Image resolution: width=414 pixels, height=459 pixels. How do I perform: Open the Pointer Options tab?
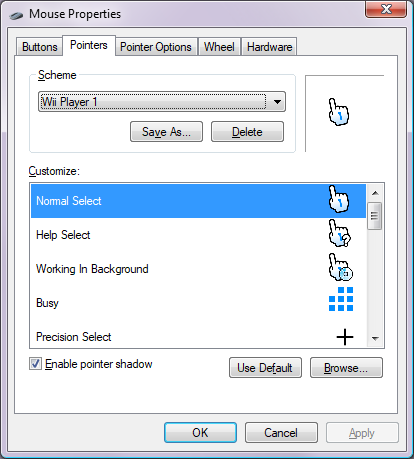[x=156, y=47]
